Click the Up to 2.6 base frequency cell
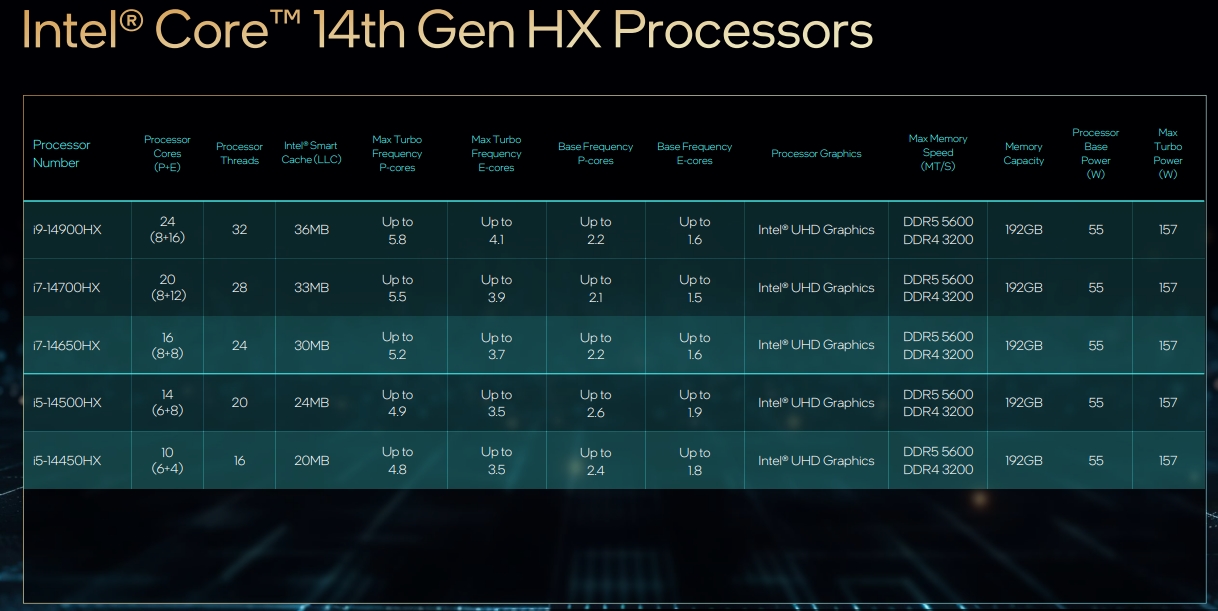 click(595, 403)
